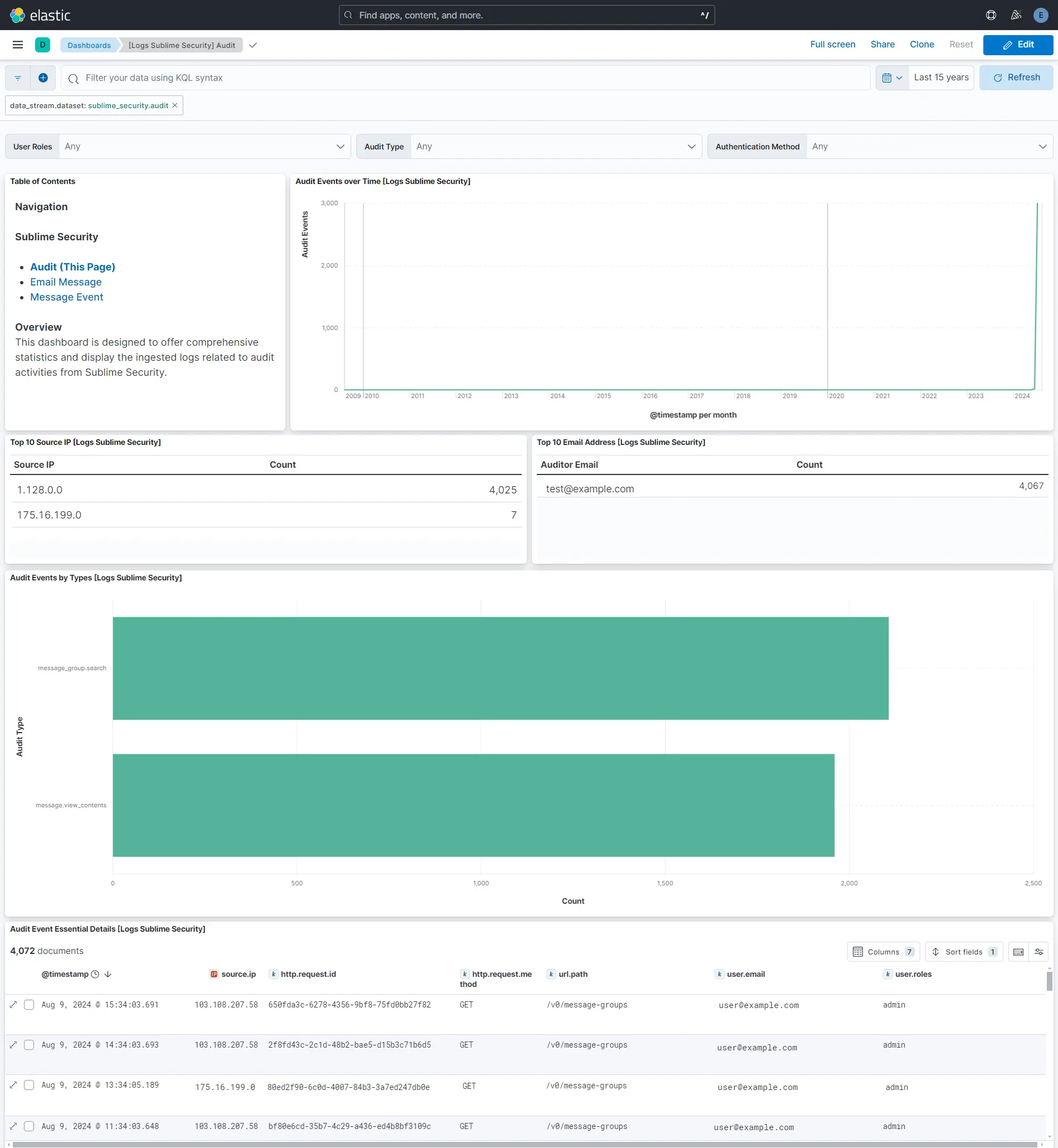Image resolution: width=1058 pixels, height=1148 pixels.
Task: Open the Email Message link
Action: pos(66,282)
